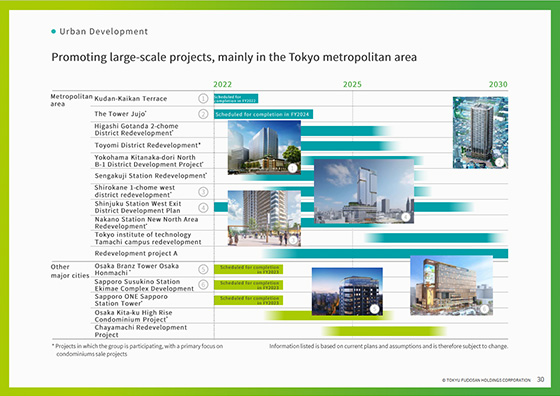
Task: Select 'Tokyo institute of technology Tamachi campus' row
Action: (x=148, y=238)
